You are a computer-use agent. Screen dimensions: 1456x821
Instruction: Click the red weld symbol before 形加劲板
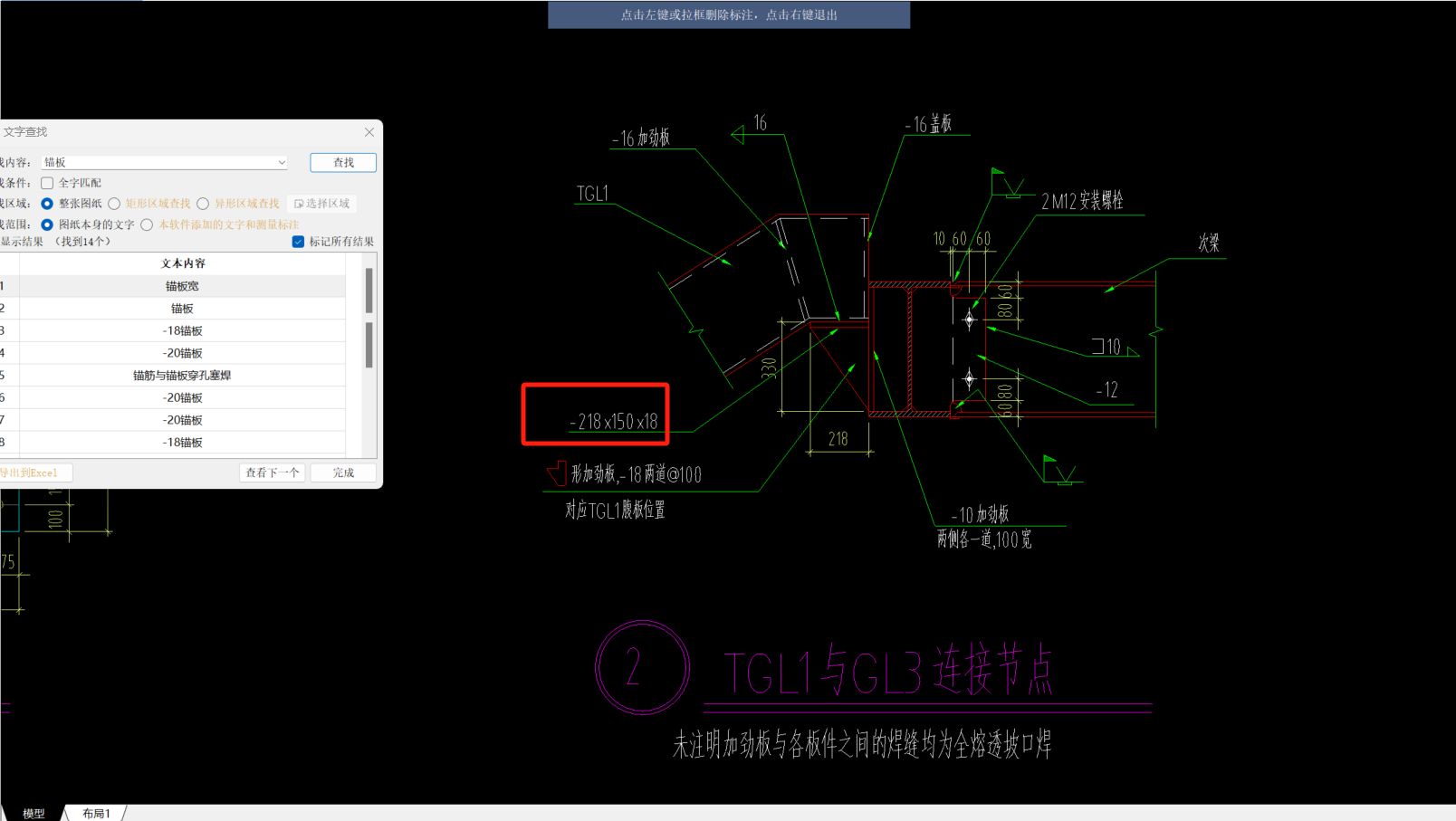[558, 473]
